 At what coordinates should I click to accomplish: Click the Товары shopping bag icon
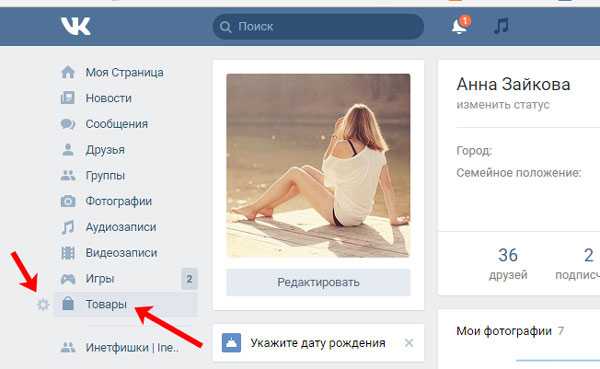pos(68,304)
